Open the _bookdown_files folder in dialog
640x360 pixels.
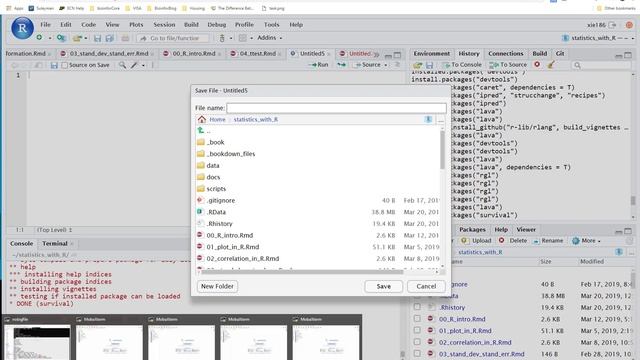[x=231, y=154]
